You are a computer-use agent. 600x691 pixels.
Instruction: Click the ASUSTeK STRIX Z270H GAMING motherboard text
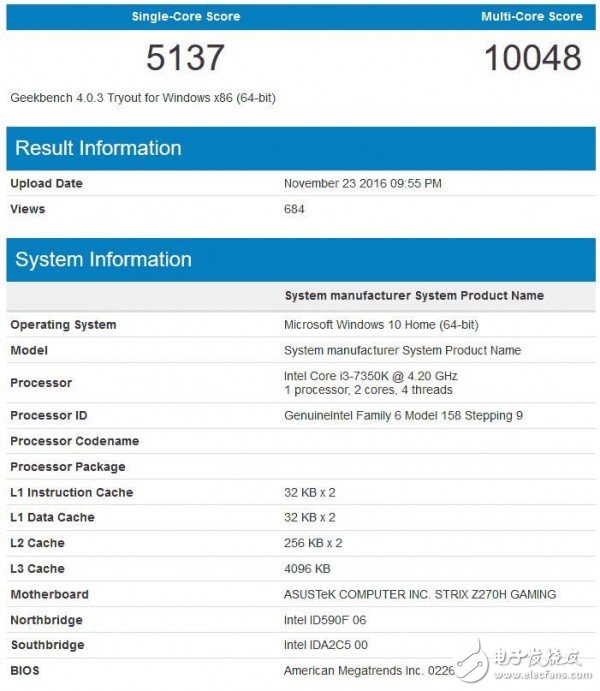click(x=420, y=594)
